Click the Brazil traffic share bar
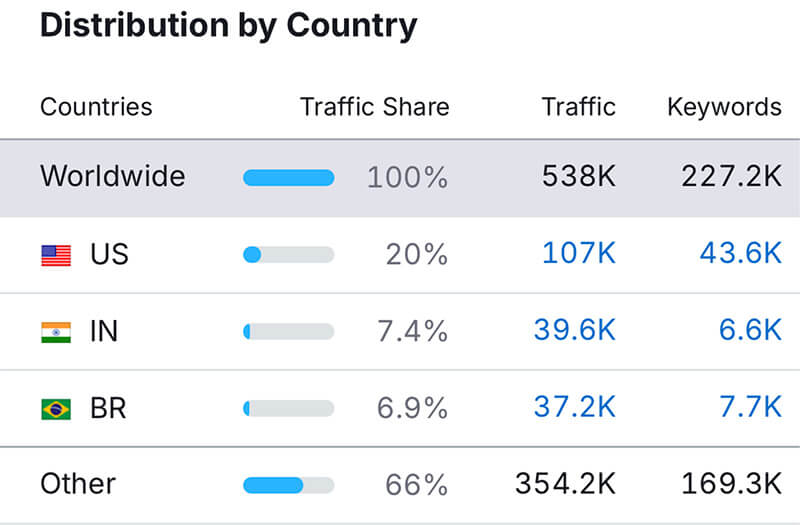The width and height of the screenshot is (800, 525). coord(288,409)
